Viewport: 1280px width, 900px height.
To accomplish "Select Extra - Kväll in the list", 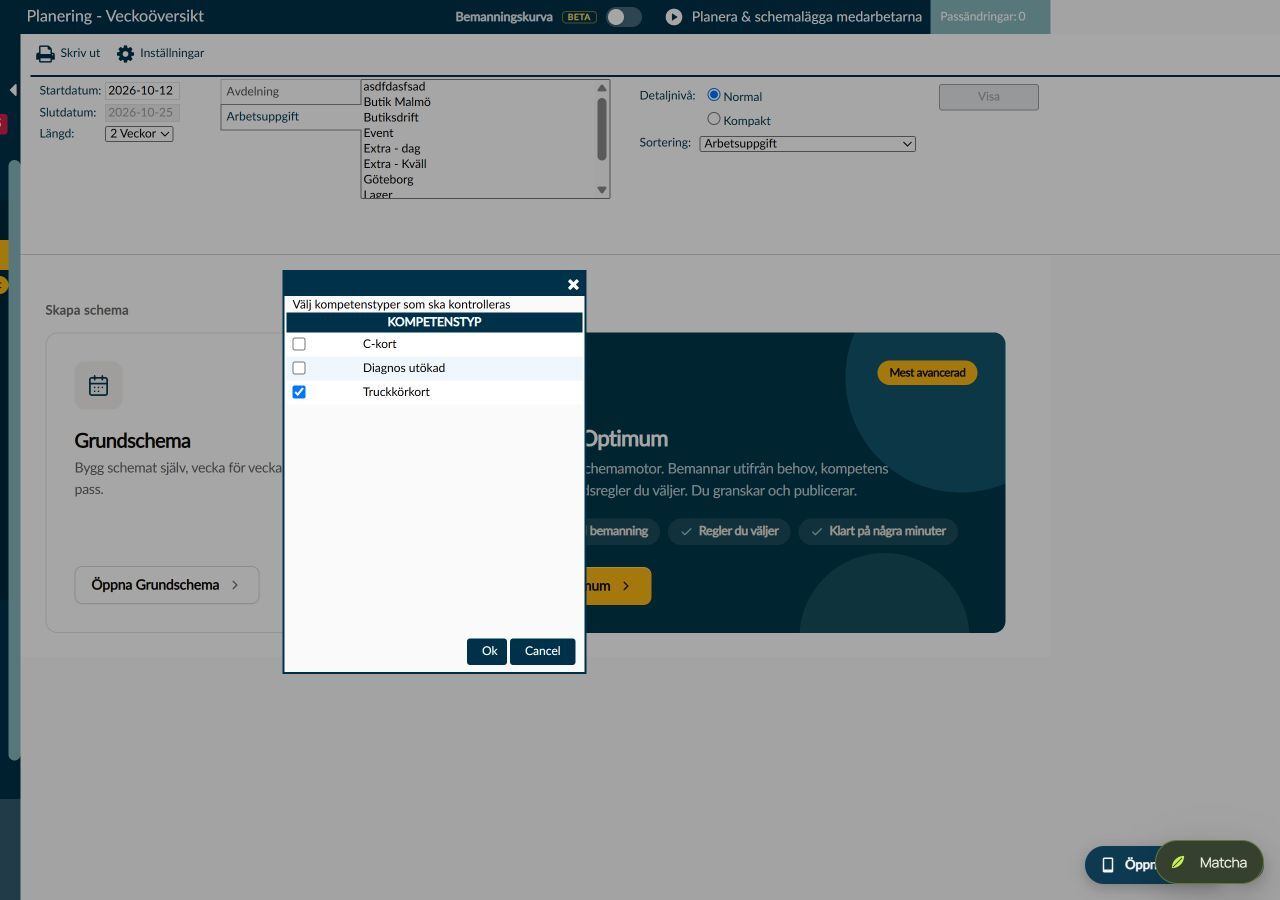I will pyautogui.click(x=395, y=164).
